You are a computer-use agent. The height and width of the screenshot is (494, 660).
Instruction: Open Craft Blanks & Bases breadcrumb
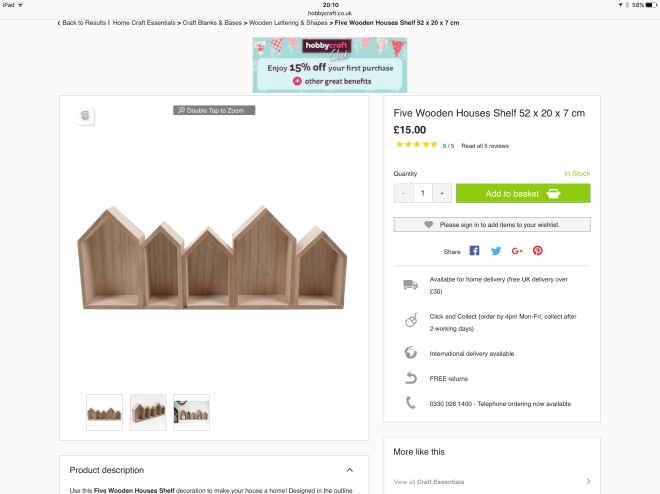tap(213, 22)
